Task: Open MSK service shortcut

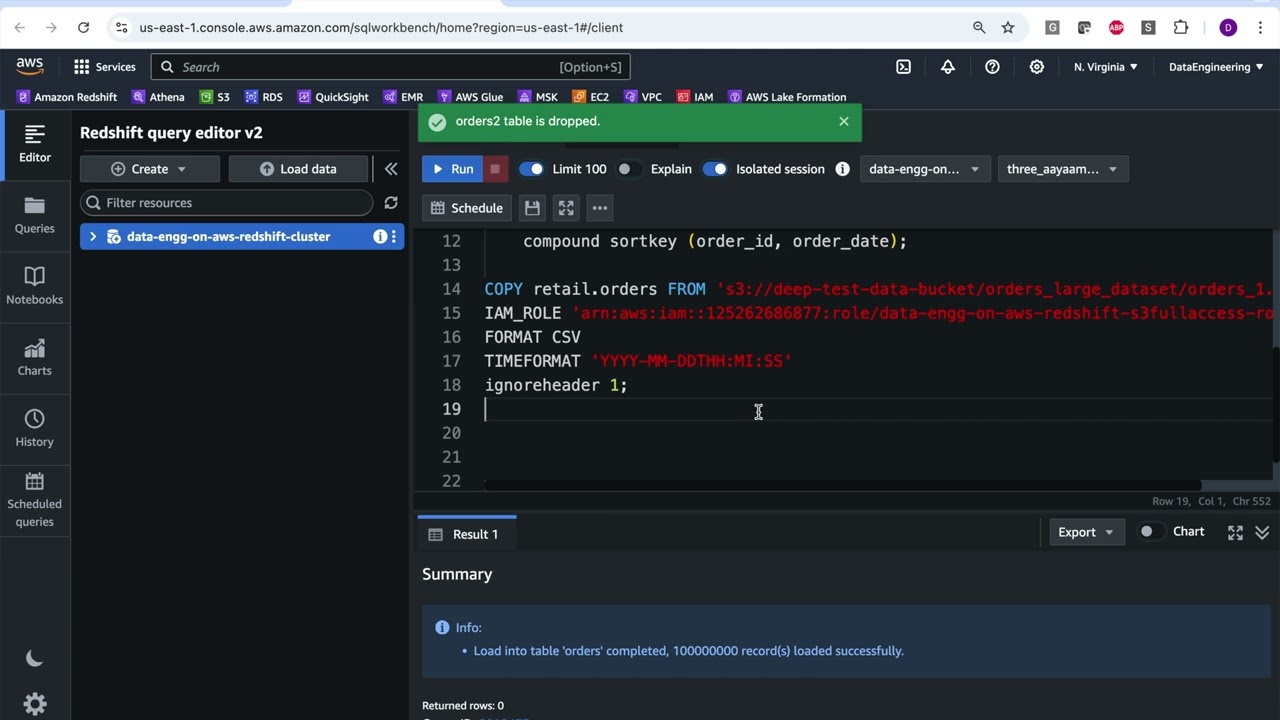Action: 538,97
